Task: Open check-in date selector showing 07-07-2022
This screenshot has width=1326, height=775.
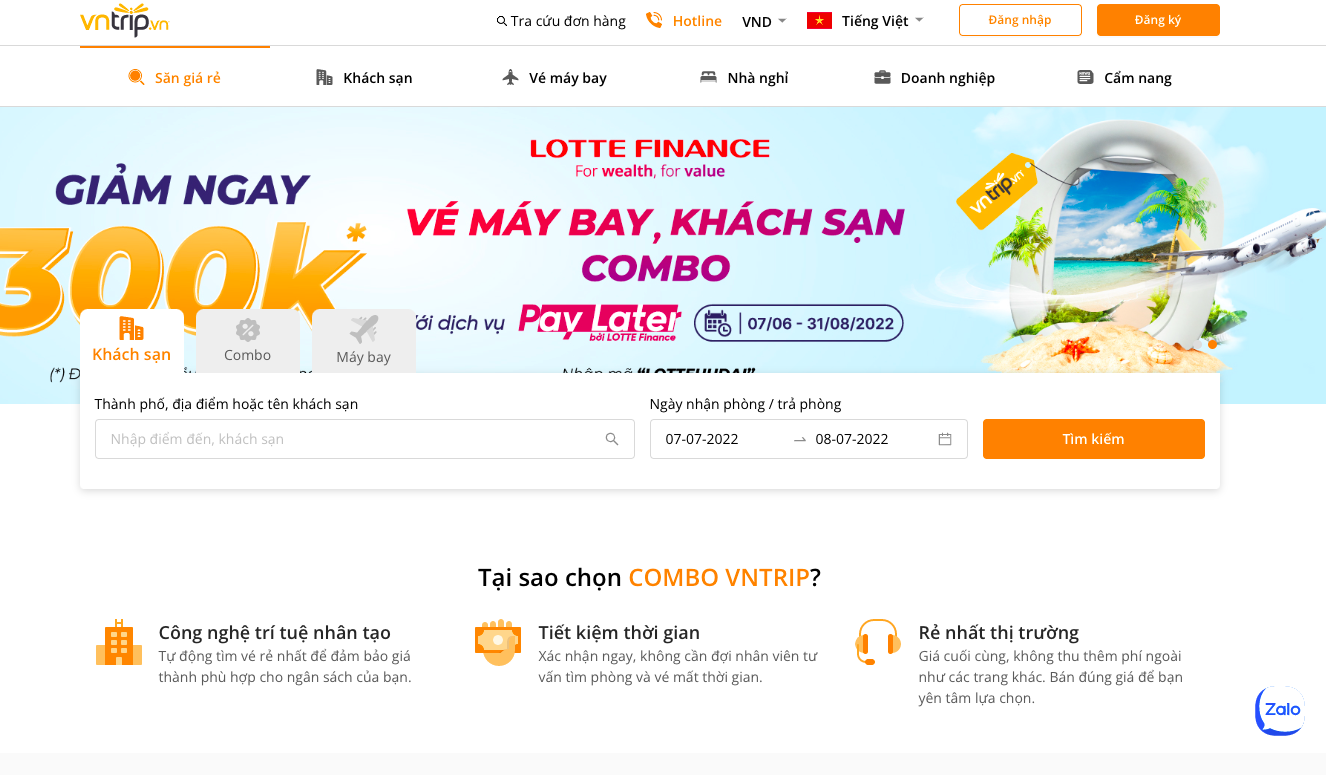Action: coord(710,438)
